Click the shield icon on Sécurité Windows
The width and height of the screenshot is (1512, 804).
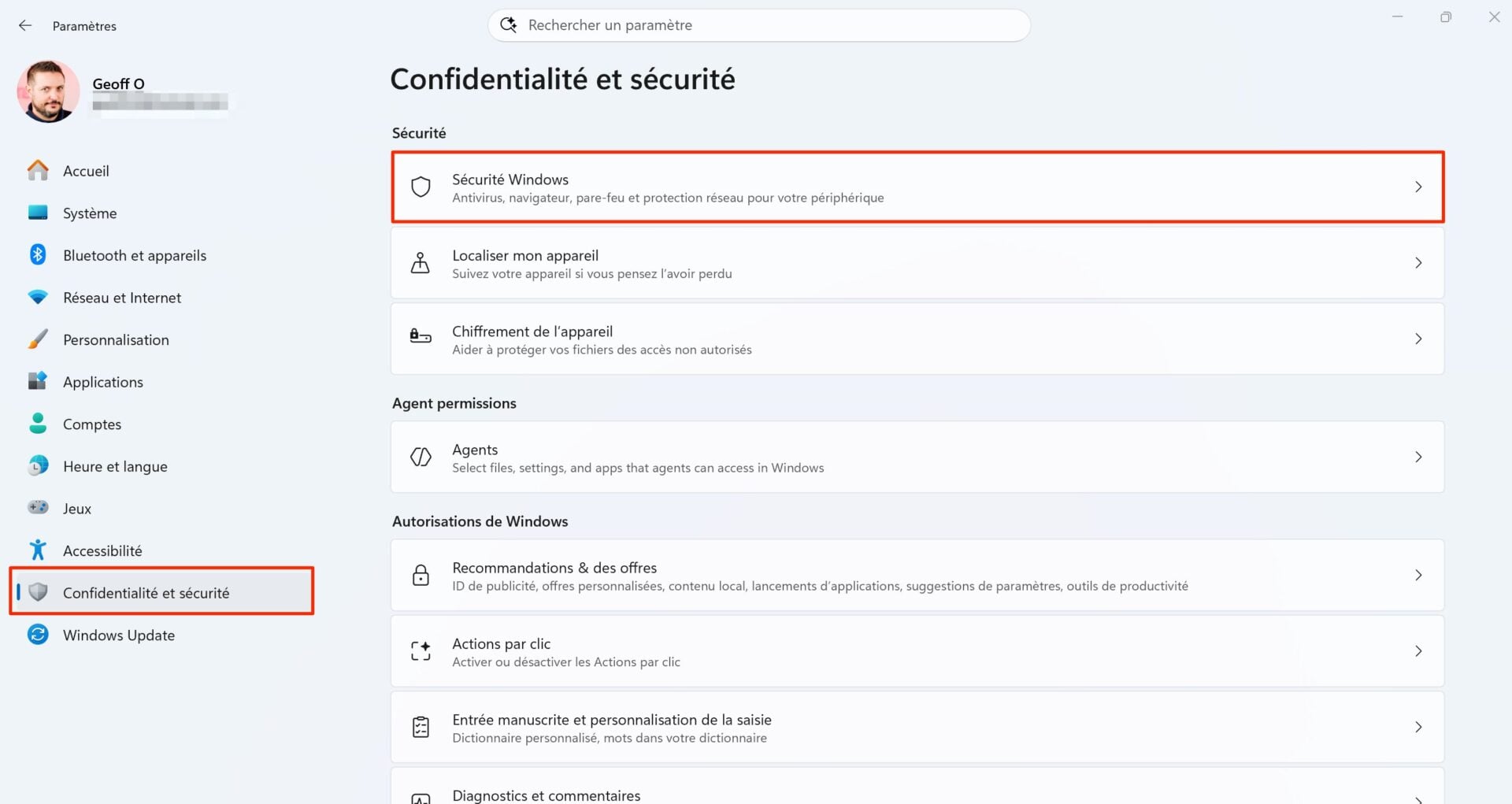pos(421,187)
